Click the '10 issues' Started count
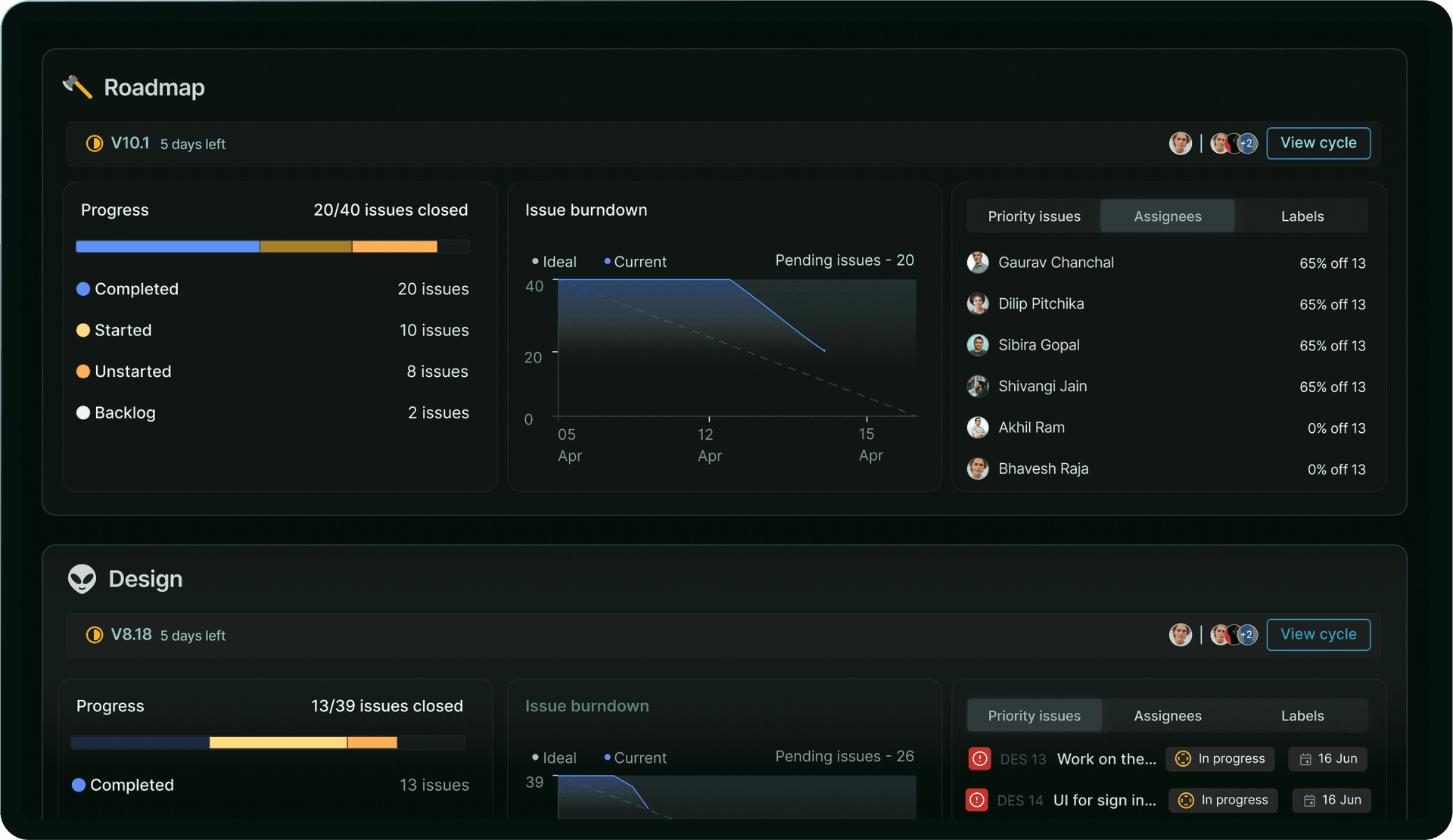 pyautogui.click(x=434, y=331)
